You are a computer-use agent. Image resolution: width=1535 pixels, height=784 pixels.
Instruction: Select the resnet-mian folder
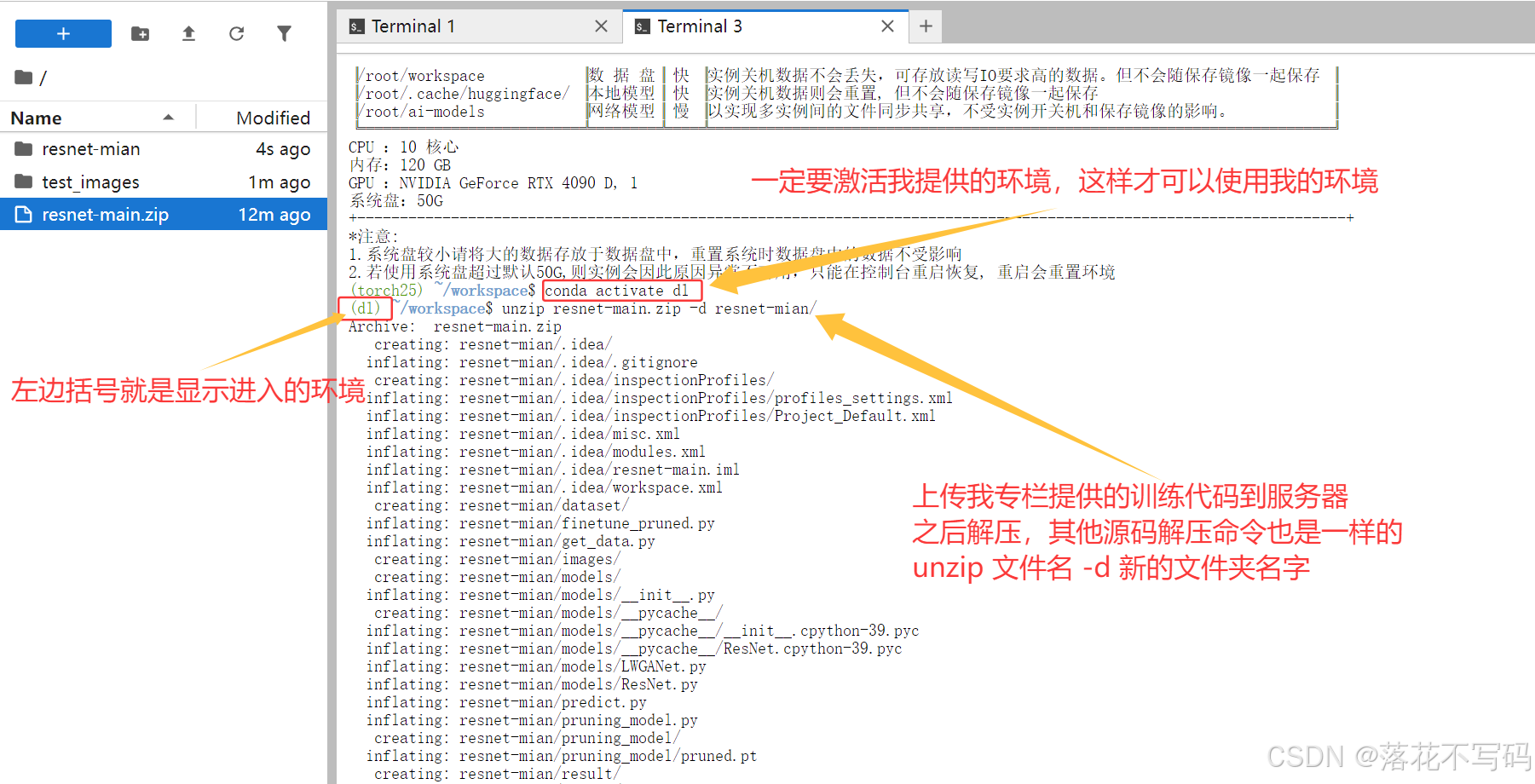point(164,149)
